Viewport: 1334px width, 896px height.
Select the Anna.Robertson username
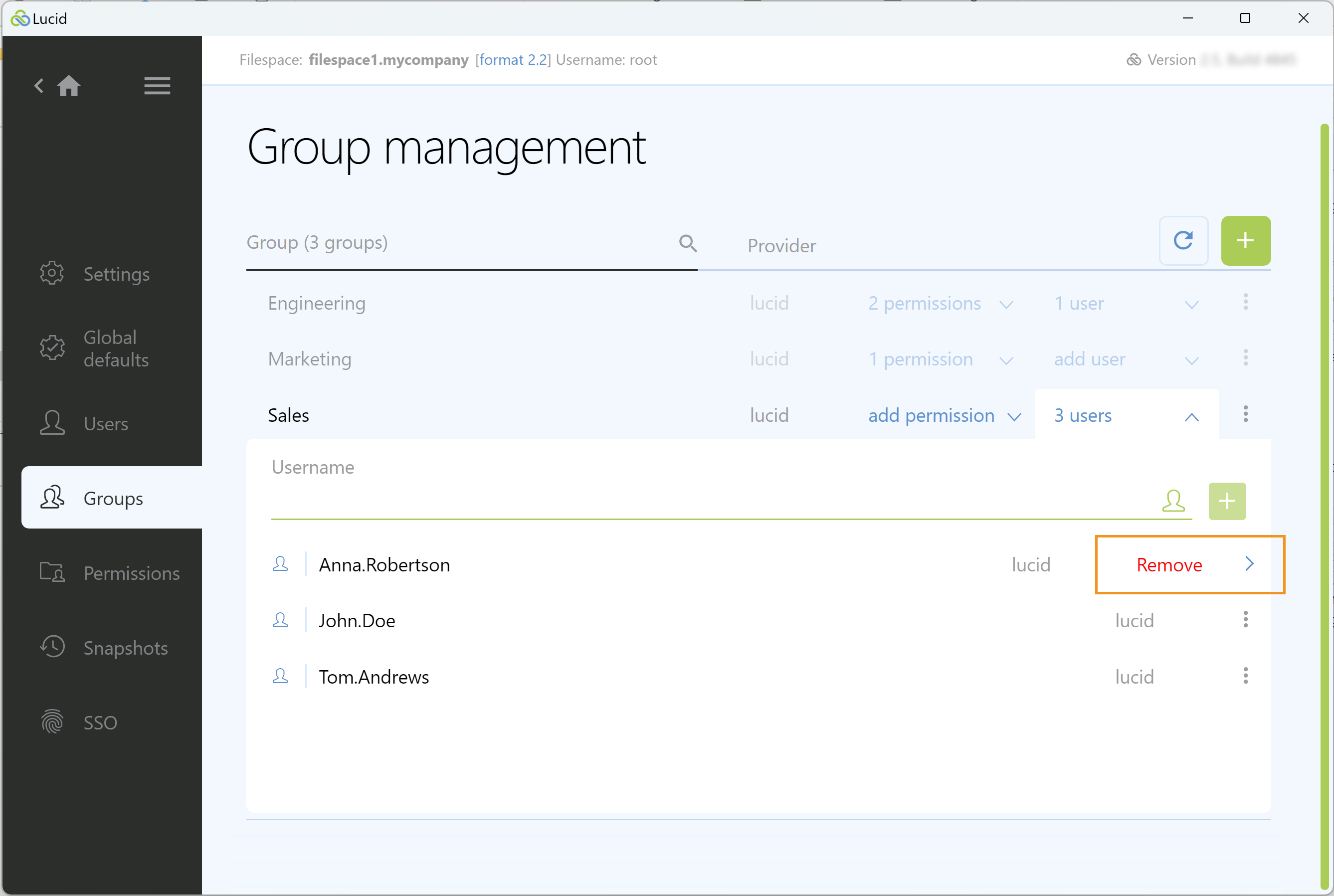coord(384,565)
